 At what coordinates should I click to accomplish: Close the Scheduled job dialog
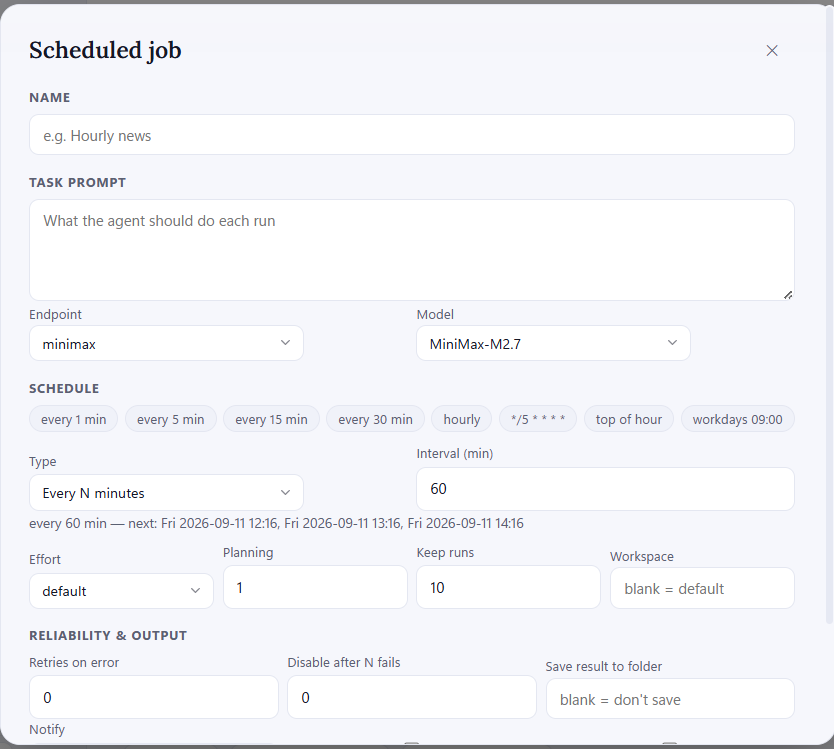coord(772,51)
